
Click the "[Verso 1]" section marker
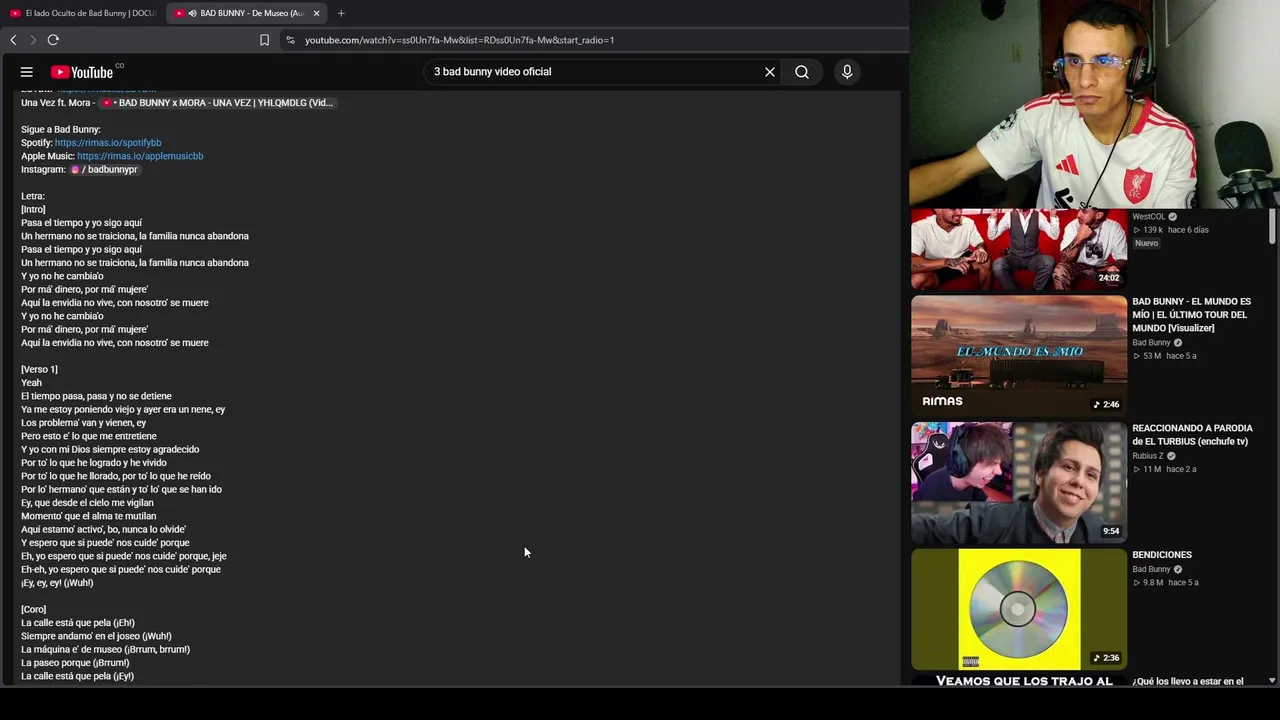pyautogui.click(x=39, y=370)
